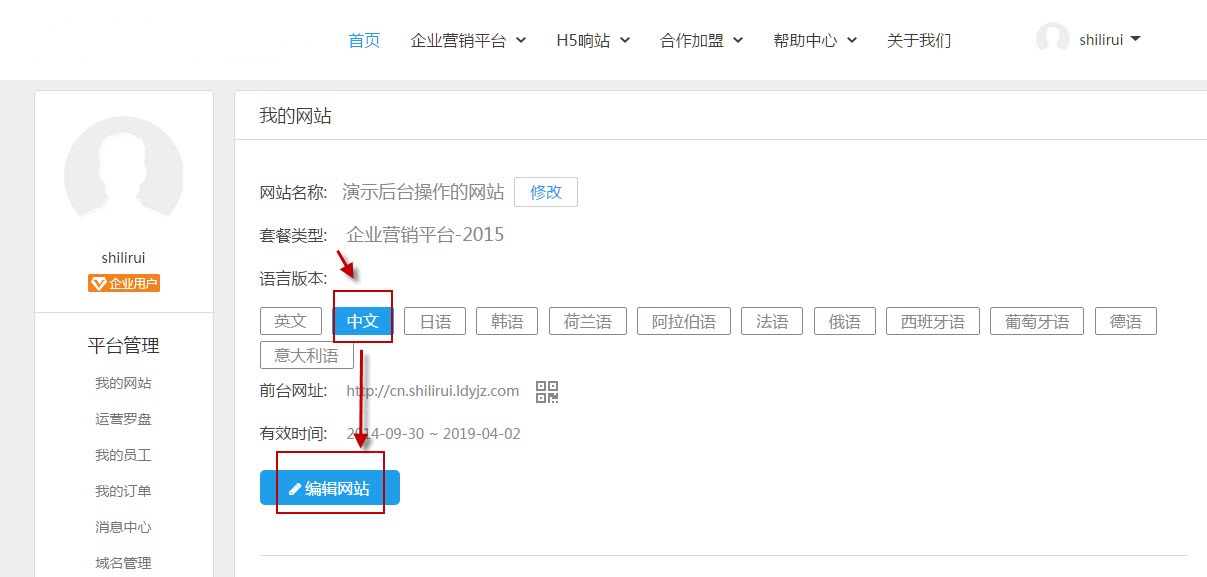Click the large profile picture in the sidebar
The height and width of the screenshot is (577, 1207).
(x=123, y=175)
